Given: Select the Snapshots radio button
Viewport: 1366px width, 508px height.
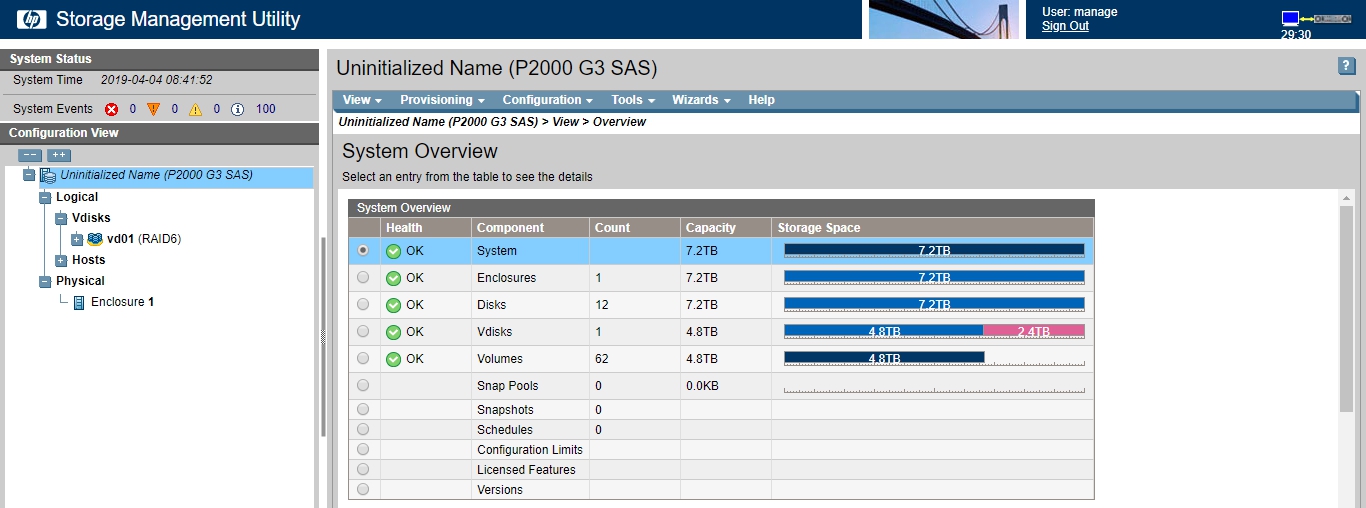Looking at the screenshot, I should [362, 409].
